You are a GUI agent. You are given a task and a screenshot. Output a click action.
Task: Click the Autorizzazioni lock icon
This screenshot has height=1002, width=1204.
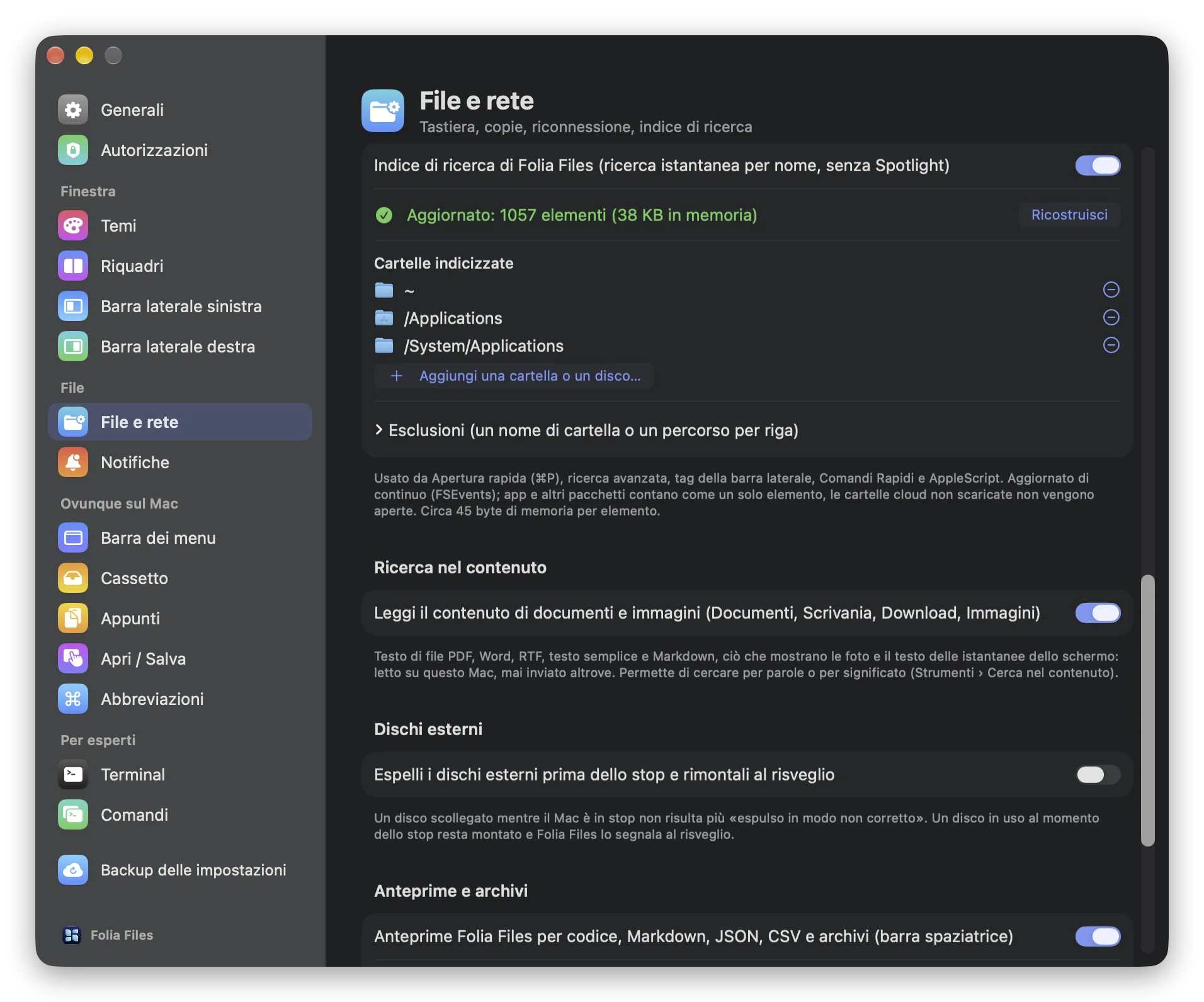(73, 150)
